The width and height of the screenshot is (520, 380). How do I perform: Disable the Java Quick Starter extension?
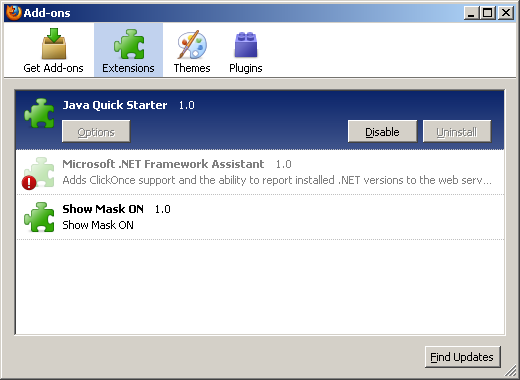[x=382, y=131]
